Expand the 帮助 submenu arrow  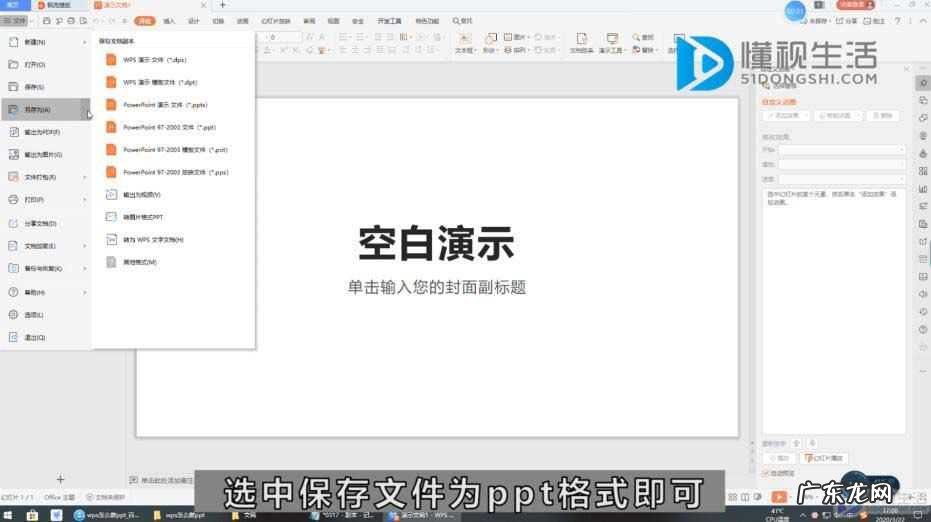[x=84, y=292]
